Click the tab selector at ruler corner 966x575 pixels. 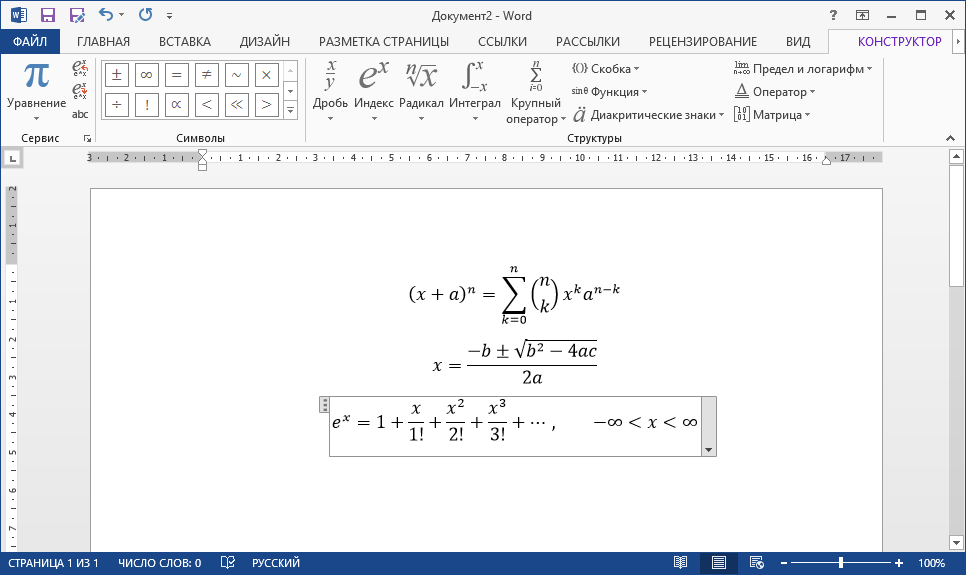13,159
